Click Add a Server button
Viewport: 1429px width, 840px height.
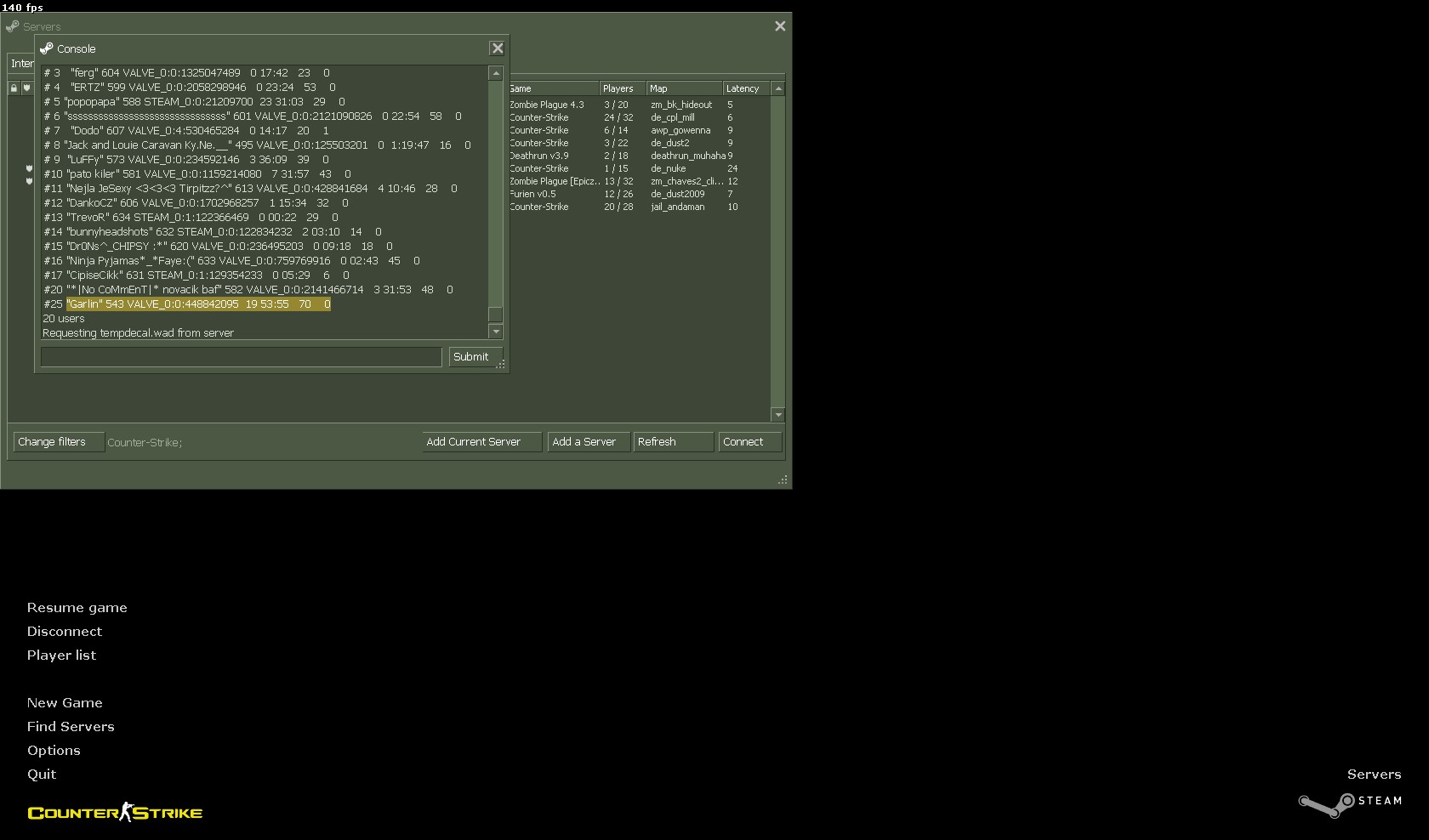[589, 442]
